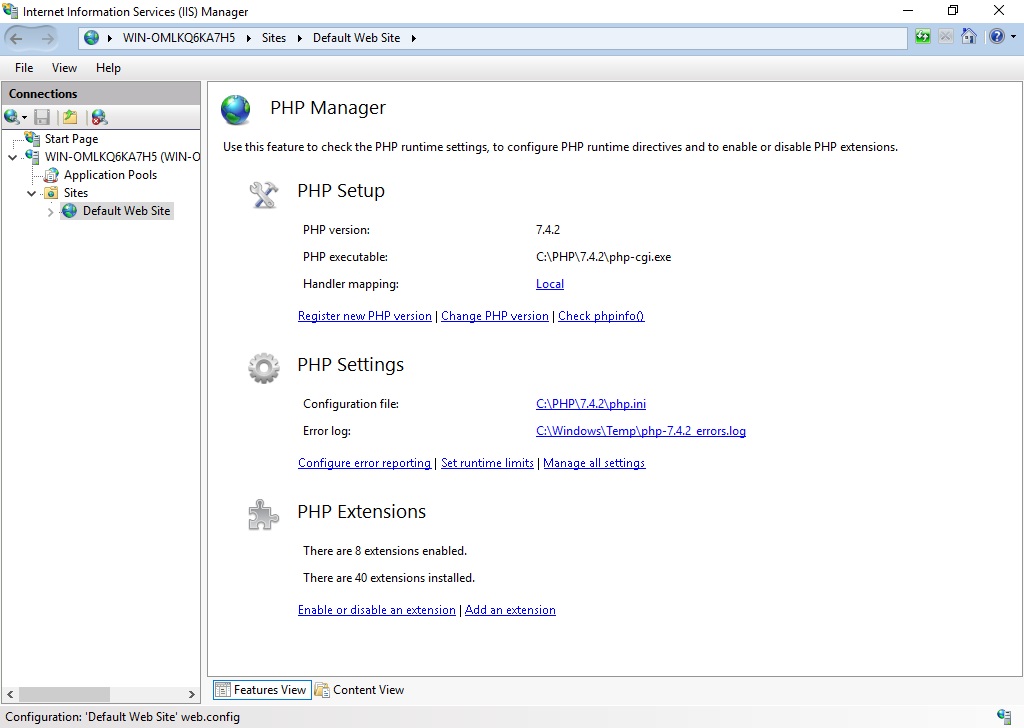
Task: Open the blue Help question mark icon
Action: click(x=995, y=37)
